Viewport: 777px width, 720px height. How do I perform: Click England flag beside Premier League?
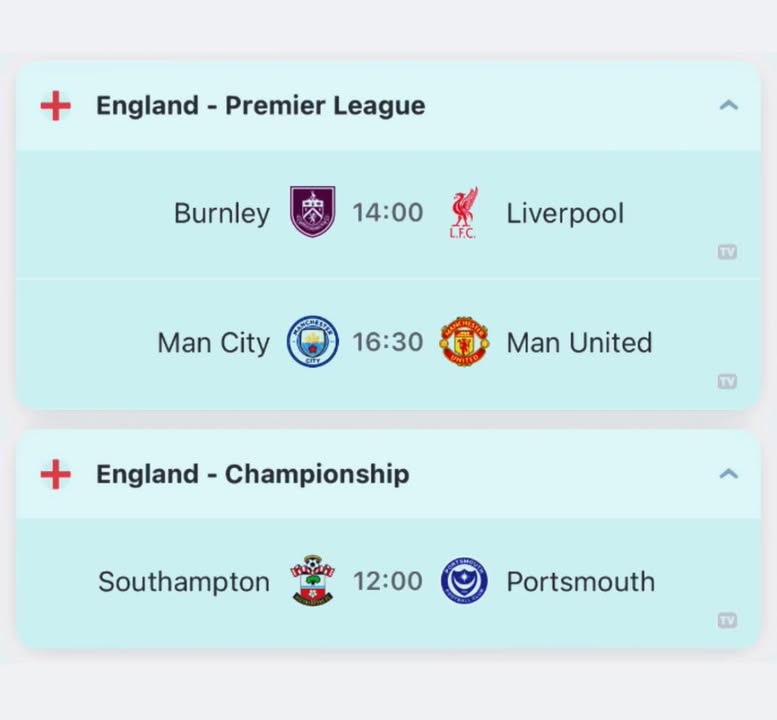(56, 106)
